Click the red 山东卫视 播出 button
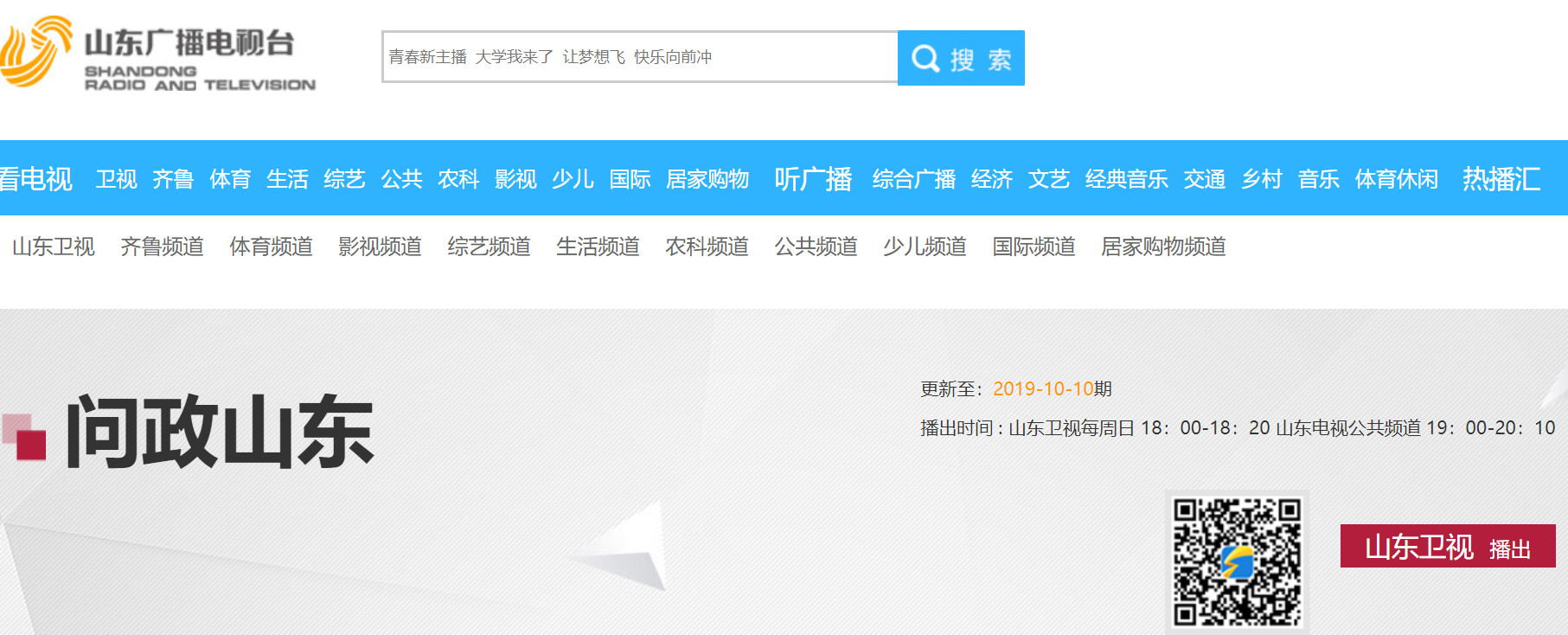This screenshot has width=1568, height=635. click(1448, 547)
